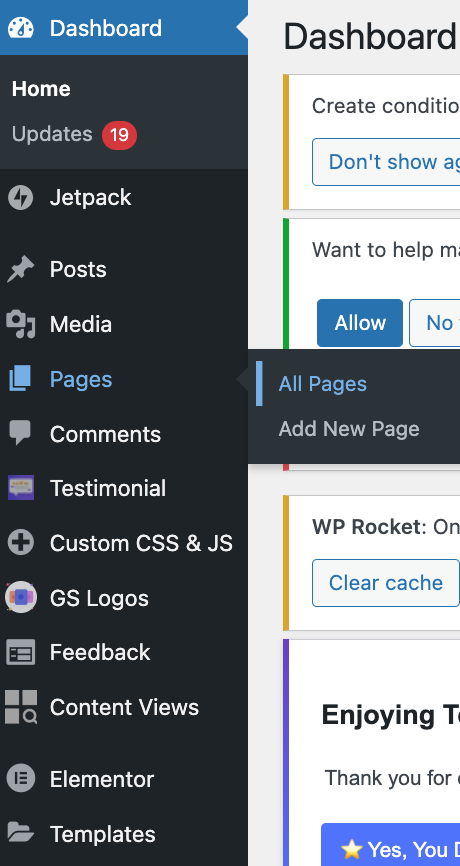Open the Content Views menu
460x866 pixels.
tap(124, 707)
